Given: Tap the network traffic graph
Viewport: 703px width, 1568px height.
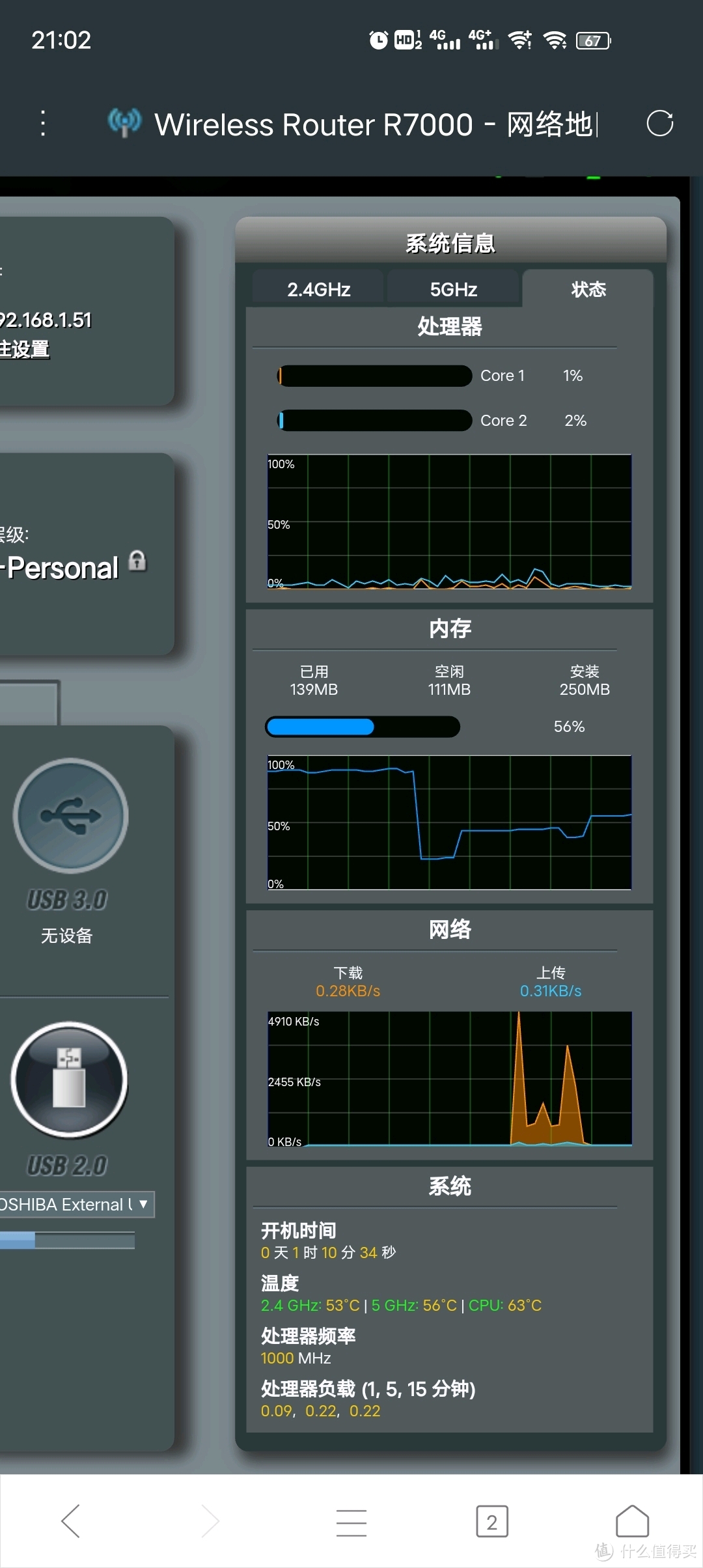Looking at the screenshot, I should pyautogui.click(x=449, y=1078).
